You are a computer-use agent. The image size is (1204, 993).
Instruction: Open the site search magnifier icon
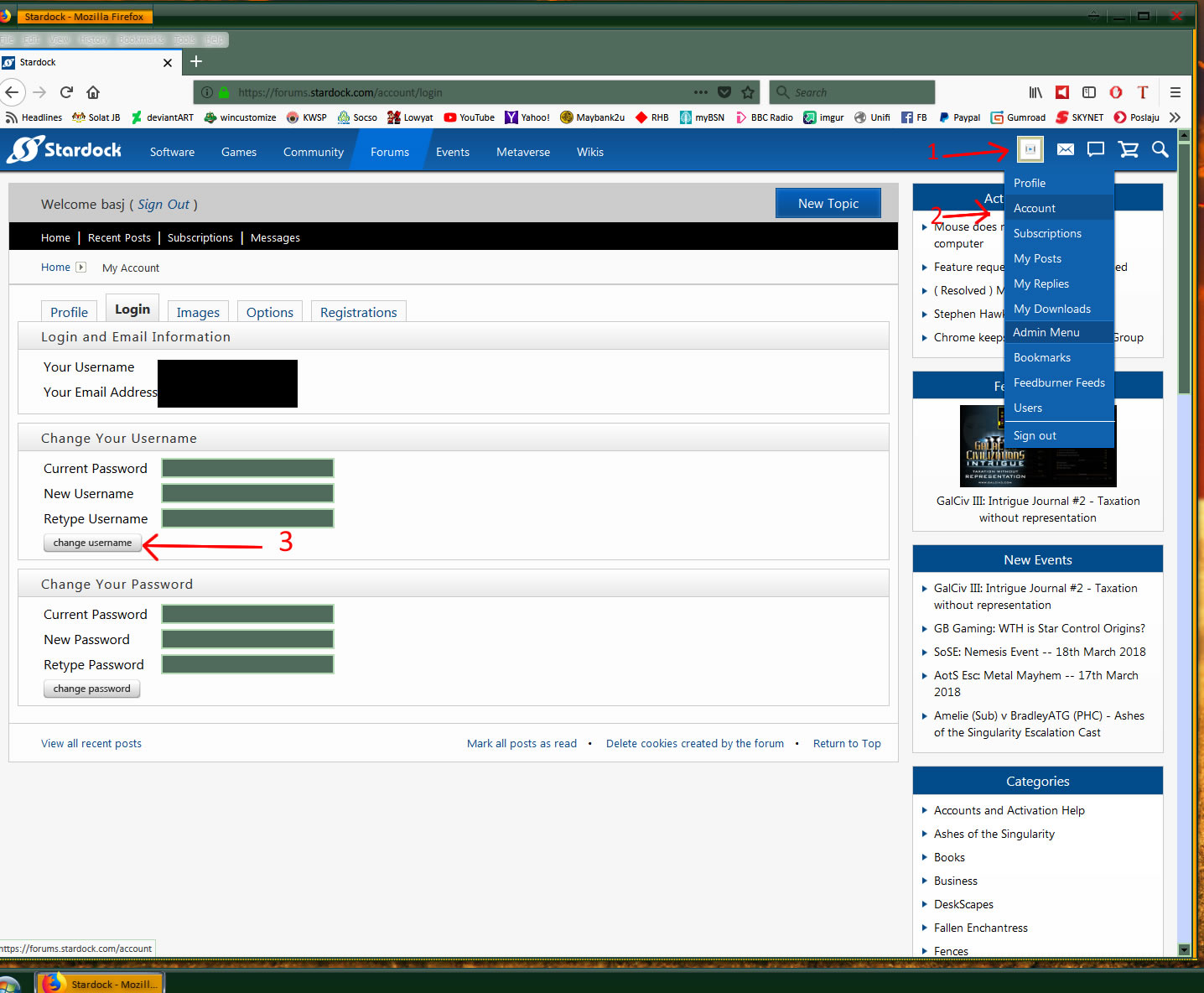1160,149
